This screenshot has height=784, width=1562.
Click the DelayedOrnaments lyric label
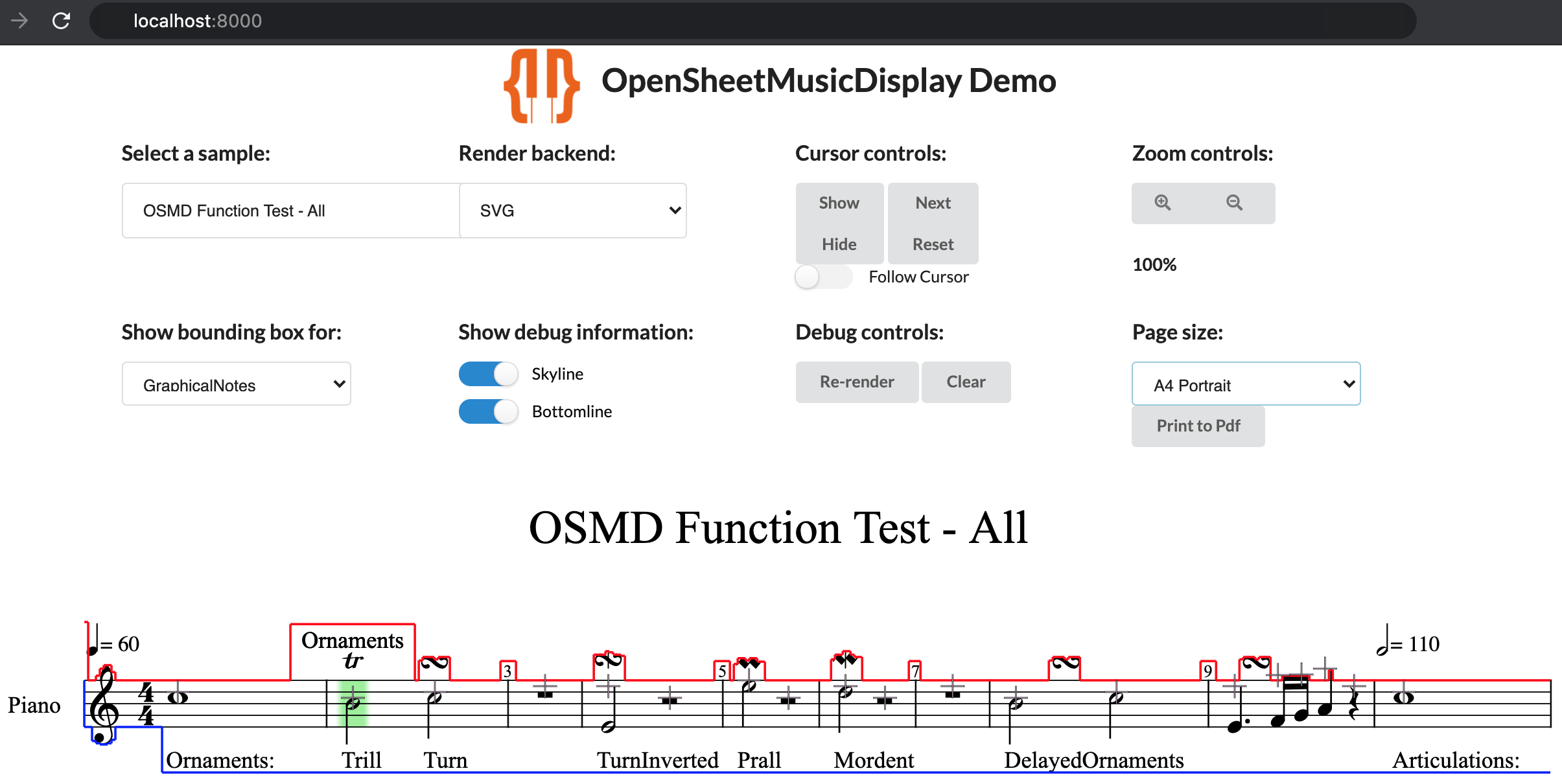pyautogui.click(x=1094, y=760)
